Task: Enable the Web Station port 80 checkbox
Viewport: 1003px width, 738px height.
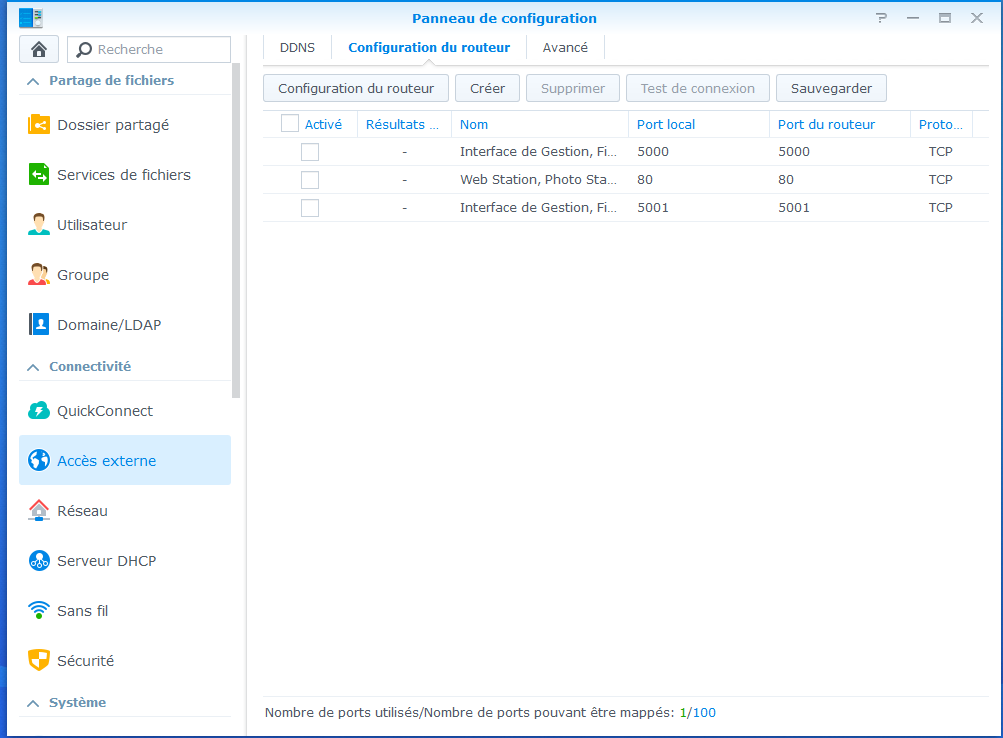Action: (x=310, y=180)
